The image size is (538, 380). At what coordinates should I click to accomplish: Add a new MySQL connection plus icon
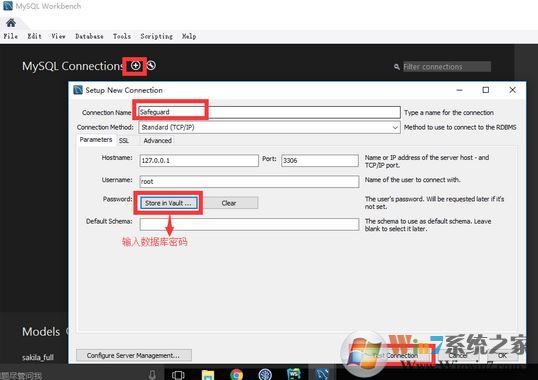coord(136,65)
